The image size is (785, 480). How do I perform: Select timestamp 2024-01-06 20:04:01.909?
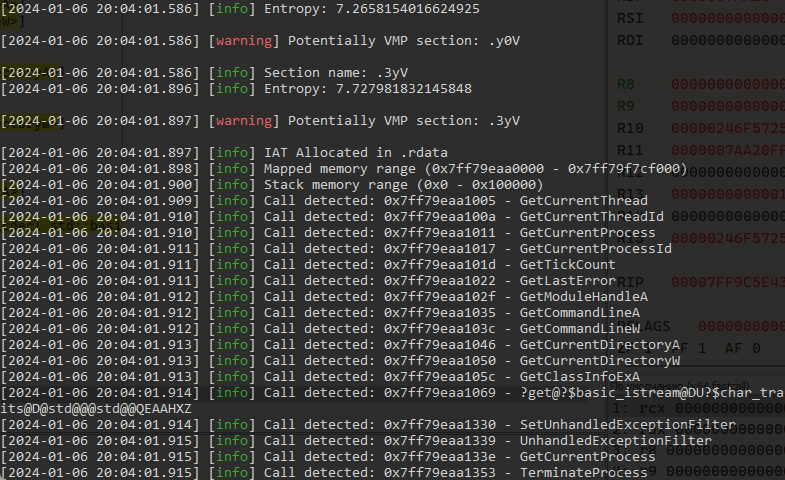coord(100,201)
